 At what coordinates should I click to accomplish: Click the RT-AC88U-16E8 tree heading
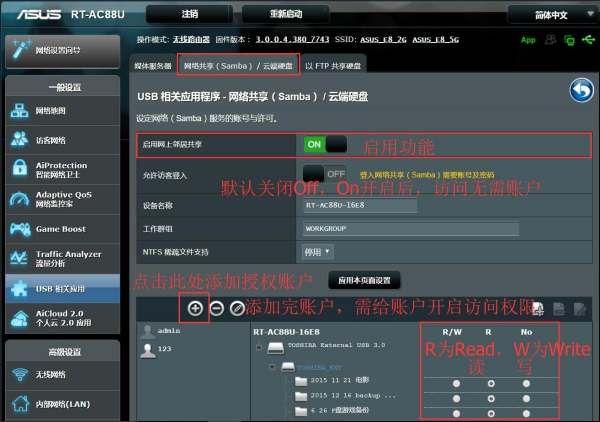tap(286, 332)
